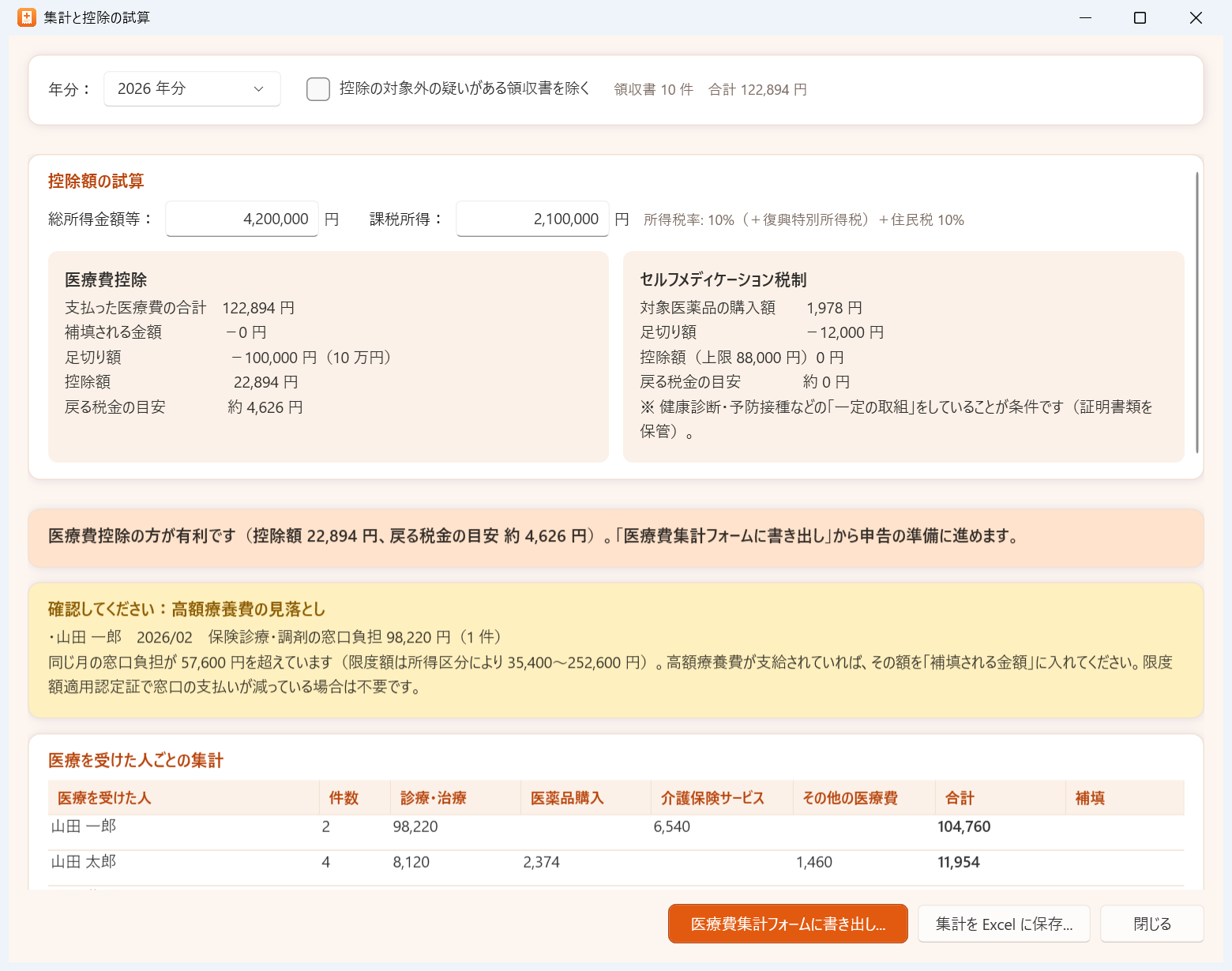The height and width of the screenshot is (971, 1232).
Task: Click the 確認してください：高額療養費の見落とし heading
Action: (x=186, y=609)
